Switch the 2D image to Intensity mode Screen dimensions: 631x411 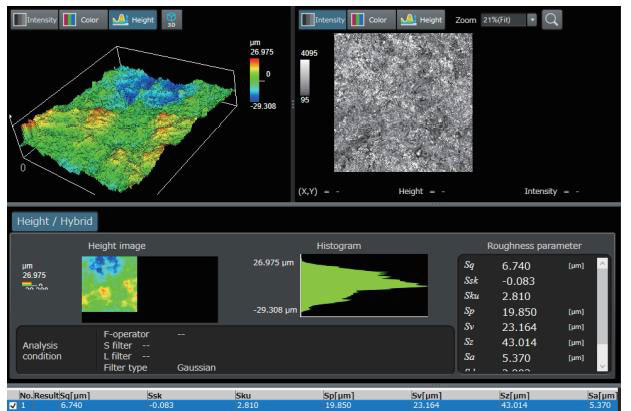coord(320,19)
